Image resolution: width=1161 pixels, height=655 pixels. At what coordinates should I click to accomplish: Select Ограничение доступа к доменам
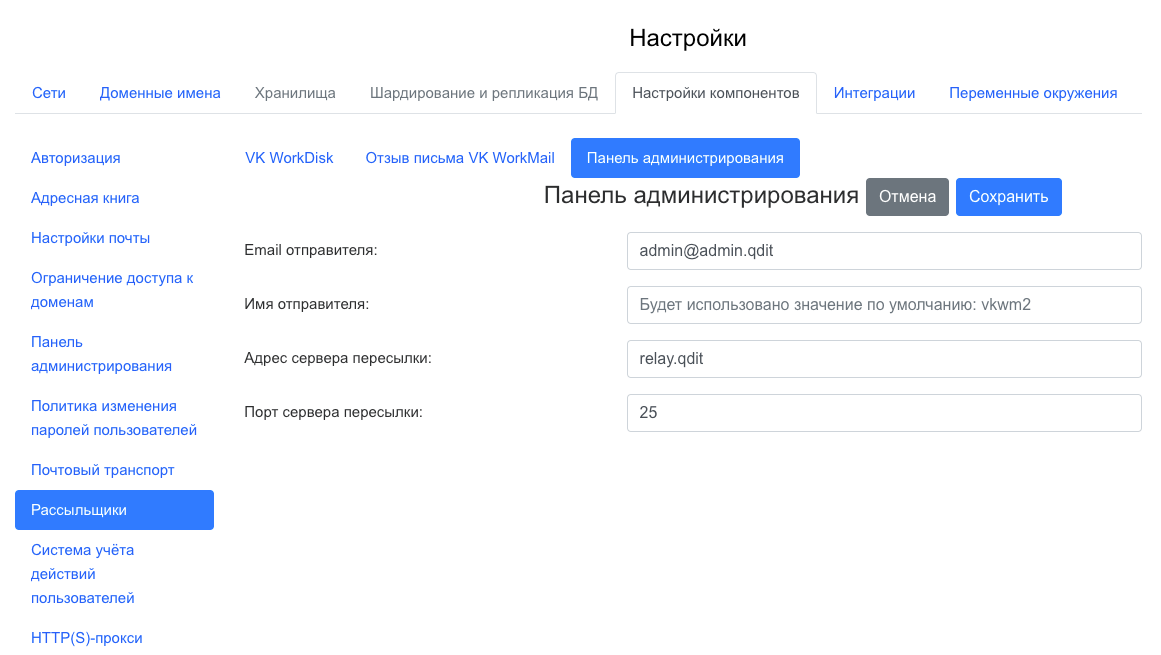[112, 290]
